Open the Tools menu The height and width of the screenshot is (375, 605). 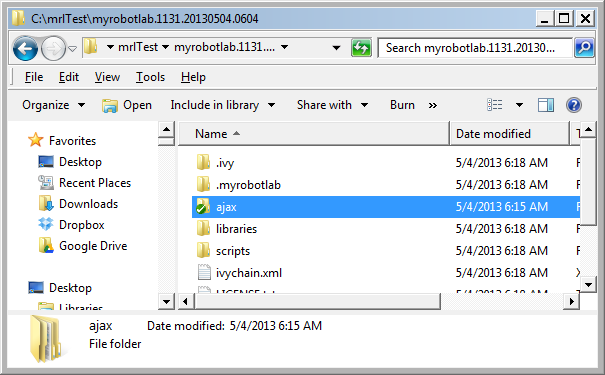pyautogui.click(x=150, y=77)
